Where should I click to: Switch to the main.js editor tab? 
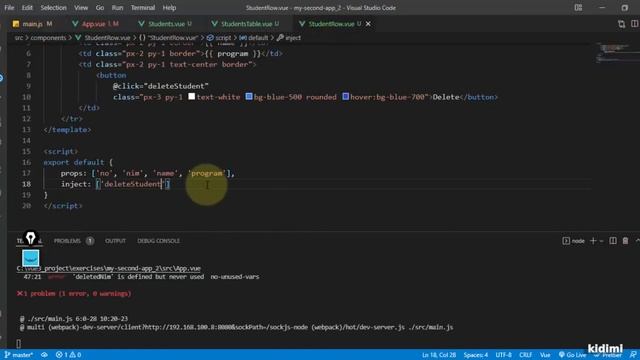coord(33,24)
